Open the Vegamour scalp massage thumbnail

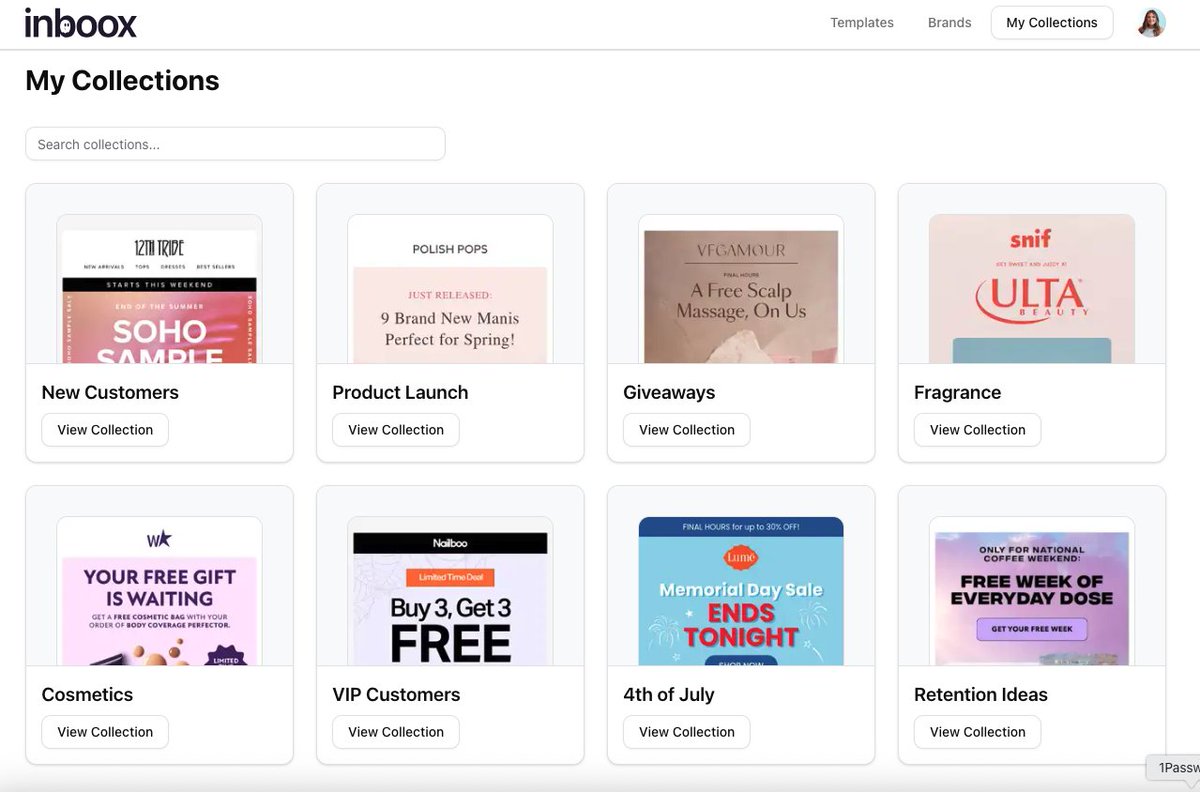coord(741,289)
